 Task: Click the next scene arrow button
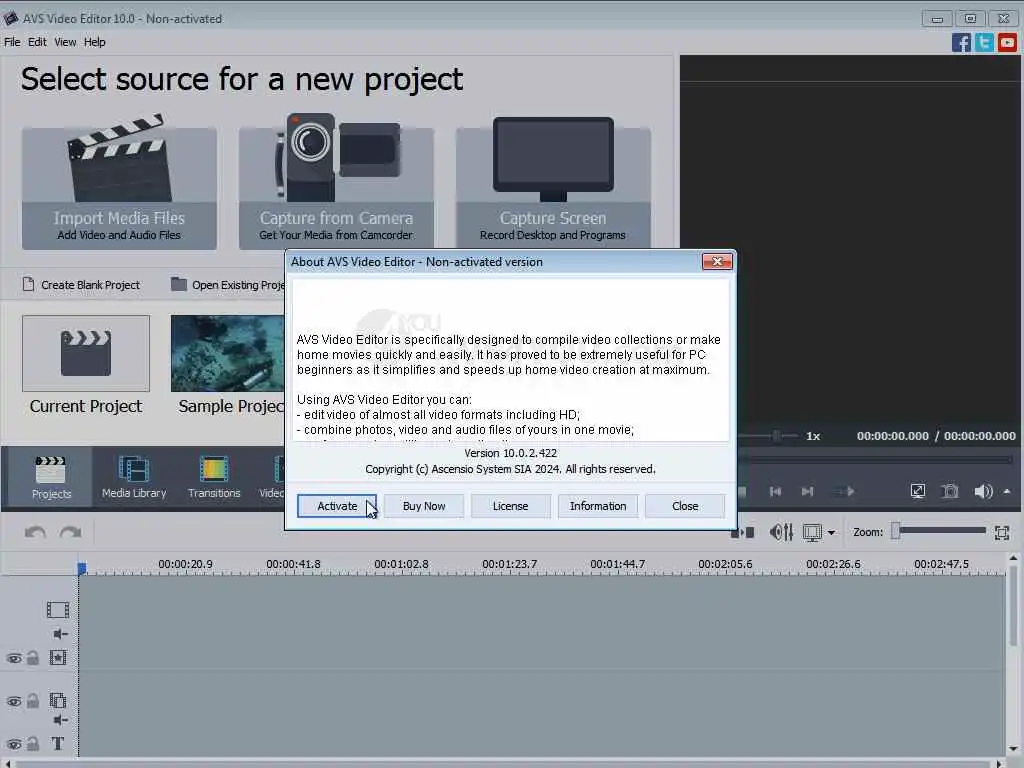pos(844,491)
